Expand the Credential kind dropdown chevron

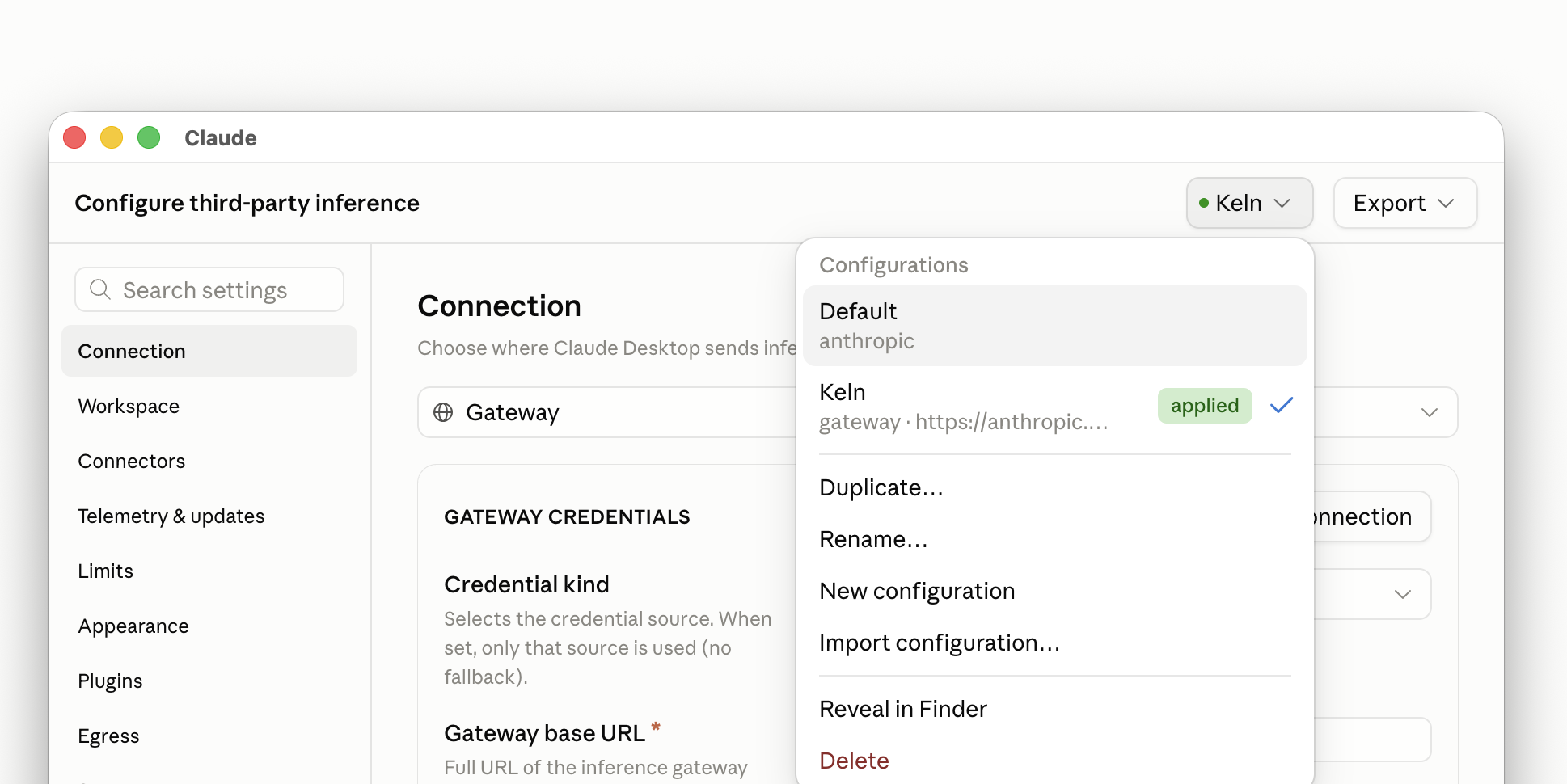[1403, 594]
